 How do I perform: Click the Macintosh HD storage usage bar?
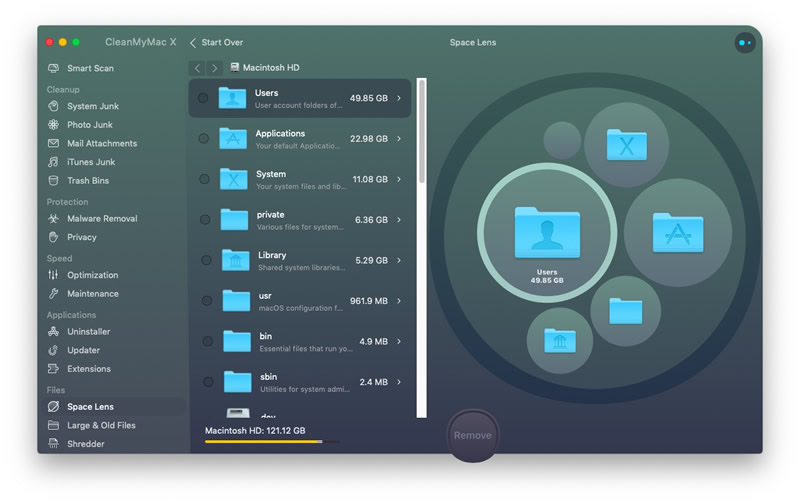pos(272,442)
